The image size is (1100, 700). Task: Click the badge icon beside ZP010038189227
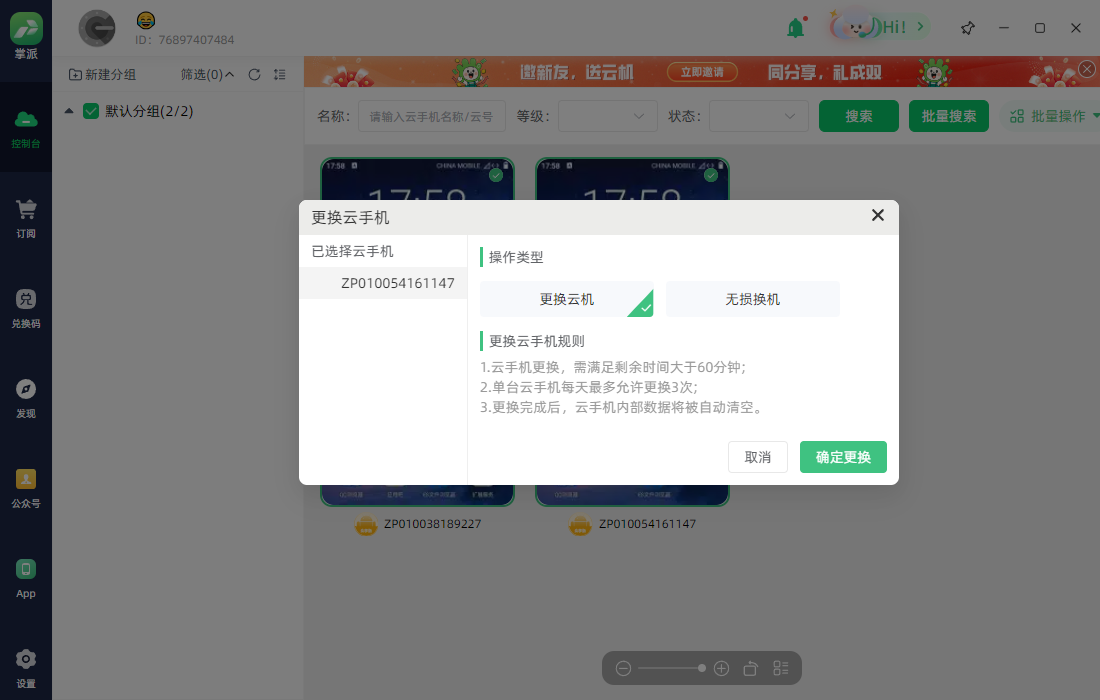pos(365,525)
